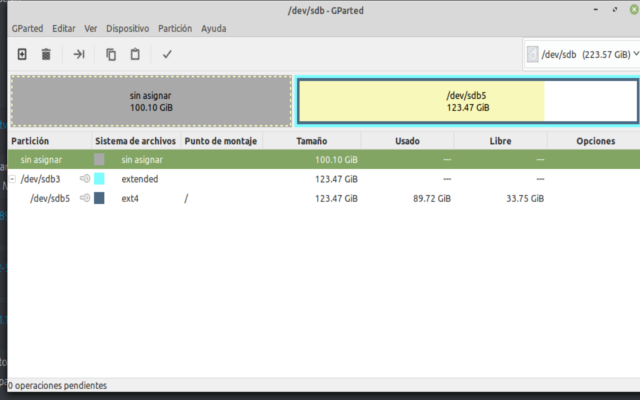Click the 33.75 GiB free value

click(525, 198)
